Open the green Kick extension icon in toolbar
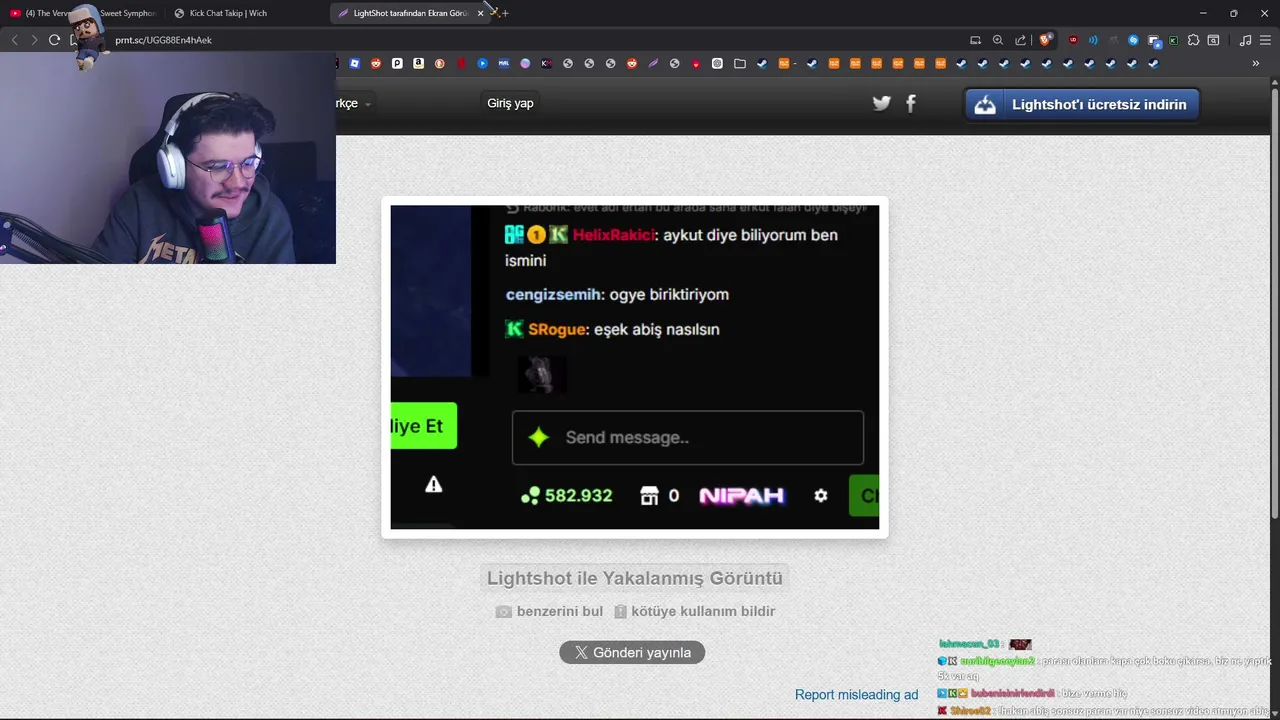Screen dimensions: 1280x720 pos(1173,40)
